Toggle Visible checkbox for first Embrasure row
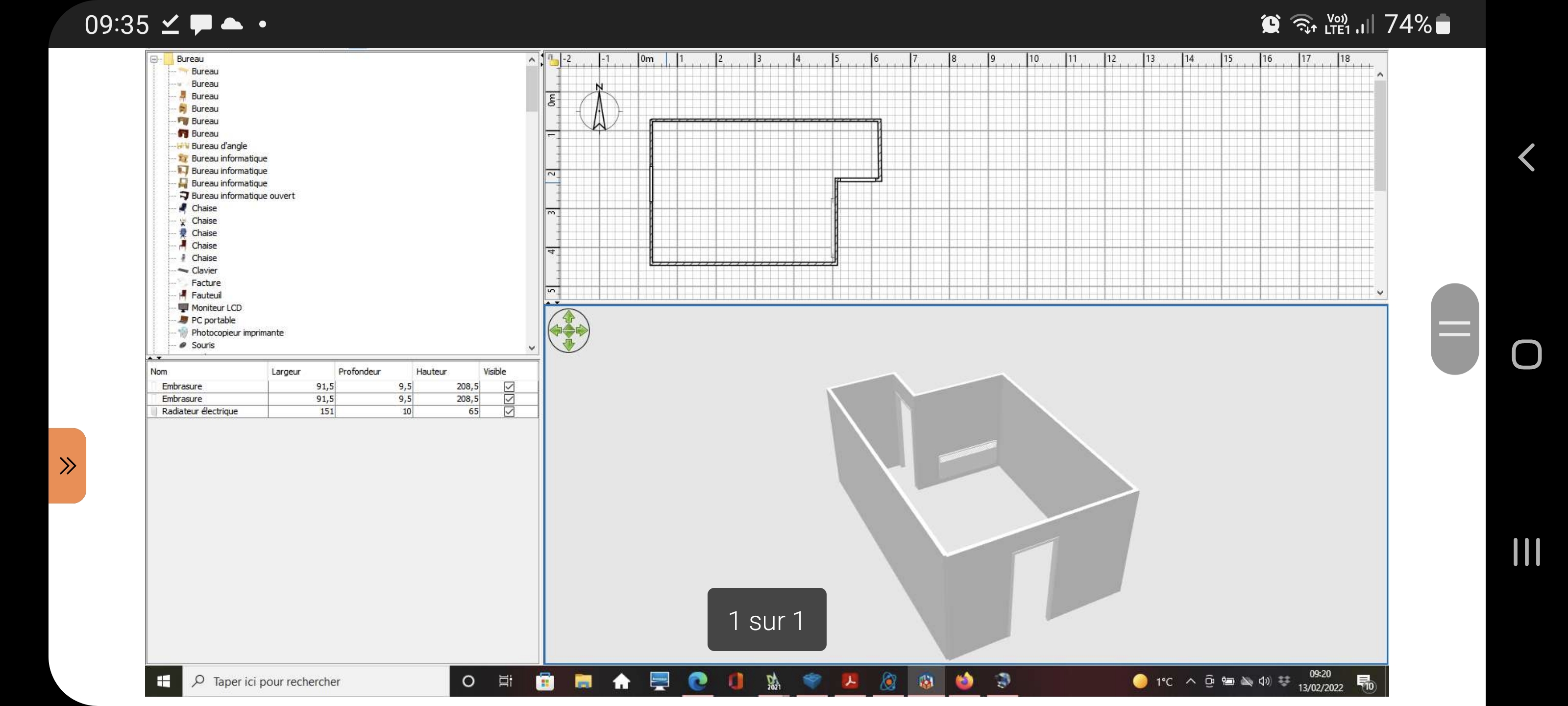 [510, 387]
